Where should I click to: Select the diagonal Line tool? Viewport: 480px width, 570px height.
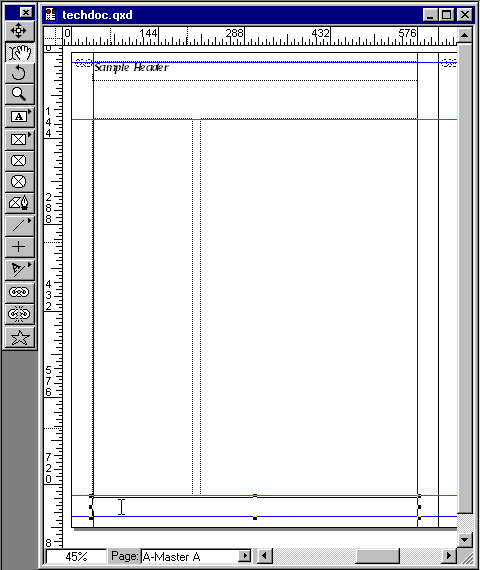pos(20,226)
